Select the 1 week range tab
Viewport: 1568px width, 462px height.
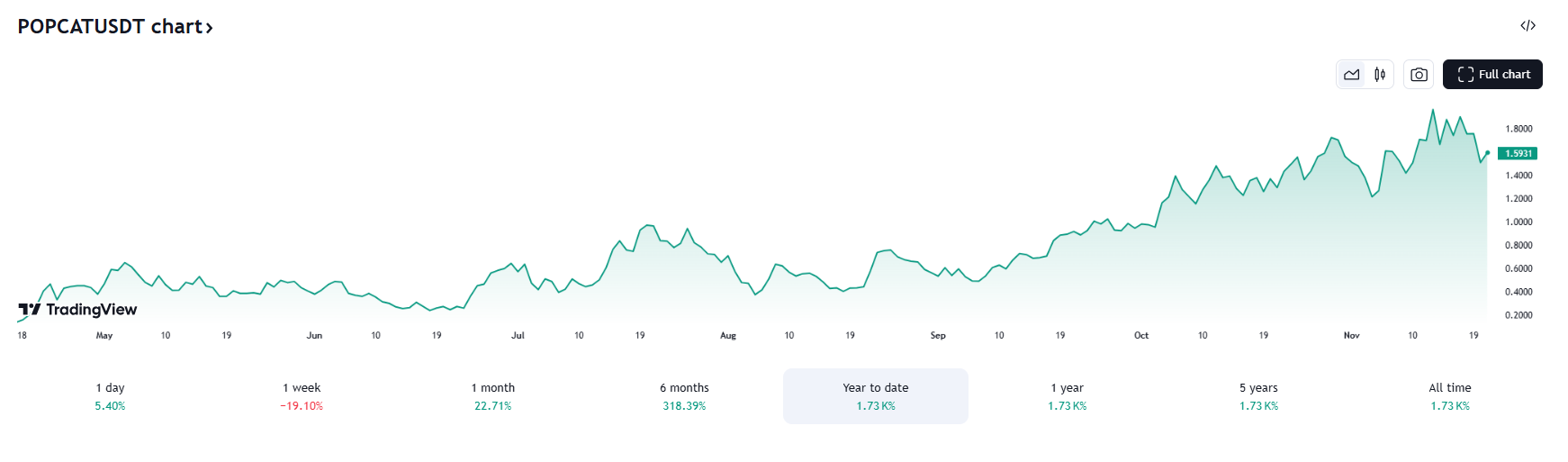click(x=302, y=396)
